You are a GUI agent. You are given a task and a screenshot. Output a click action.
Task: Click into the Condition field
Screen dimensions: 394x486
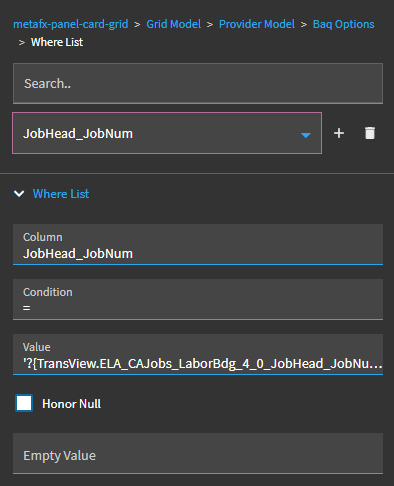198,300
